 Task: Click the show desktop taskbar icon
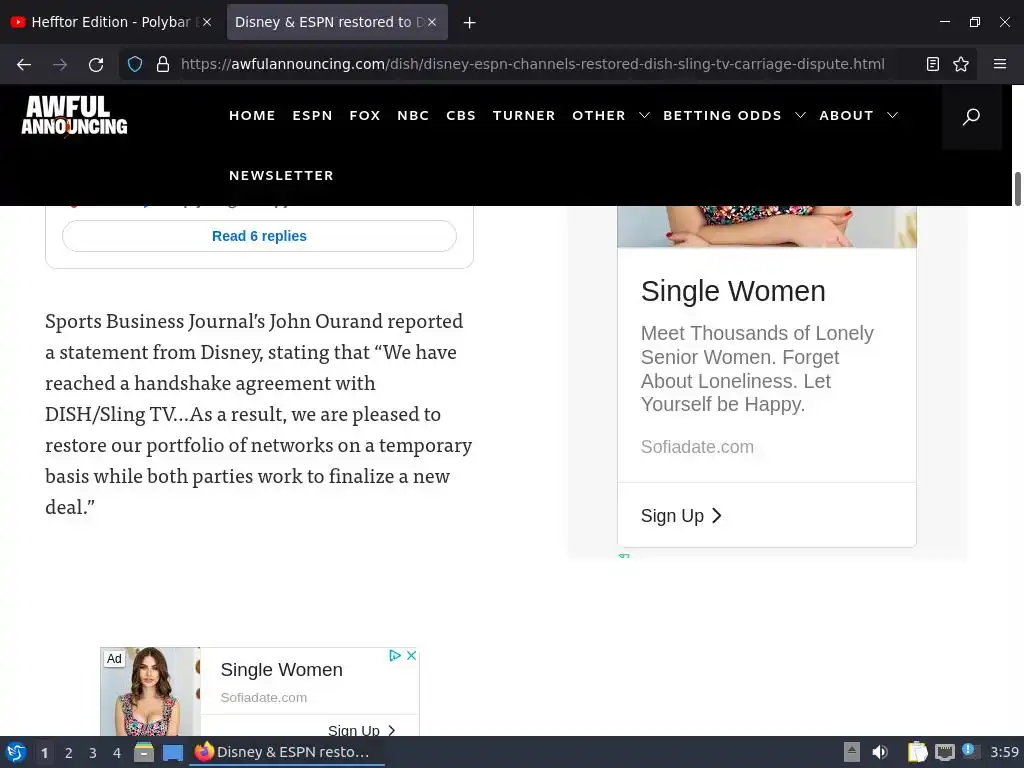coord(173,753)
